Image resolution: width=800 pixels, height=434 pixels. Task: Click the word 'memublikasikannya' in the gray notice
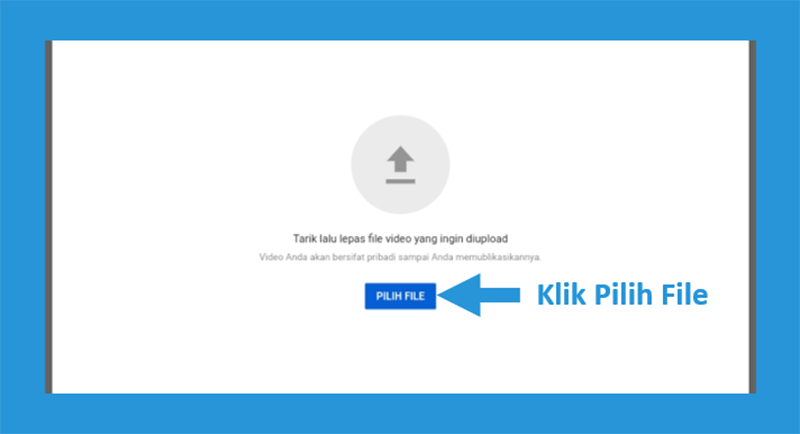497,257
